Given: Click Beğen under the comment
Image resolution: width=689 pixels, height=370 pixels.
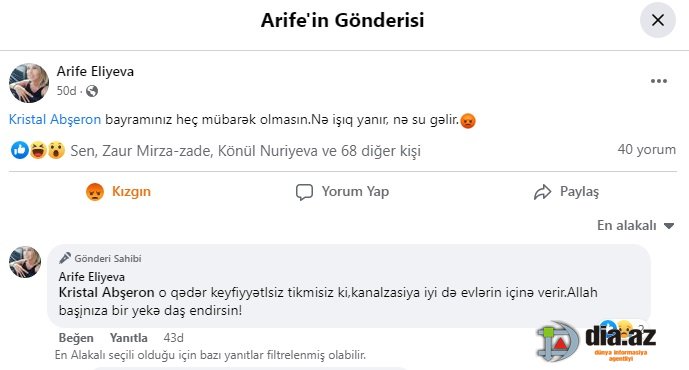Looking at the screenshot, I should coord(76,338).
